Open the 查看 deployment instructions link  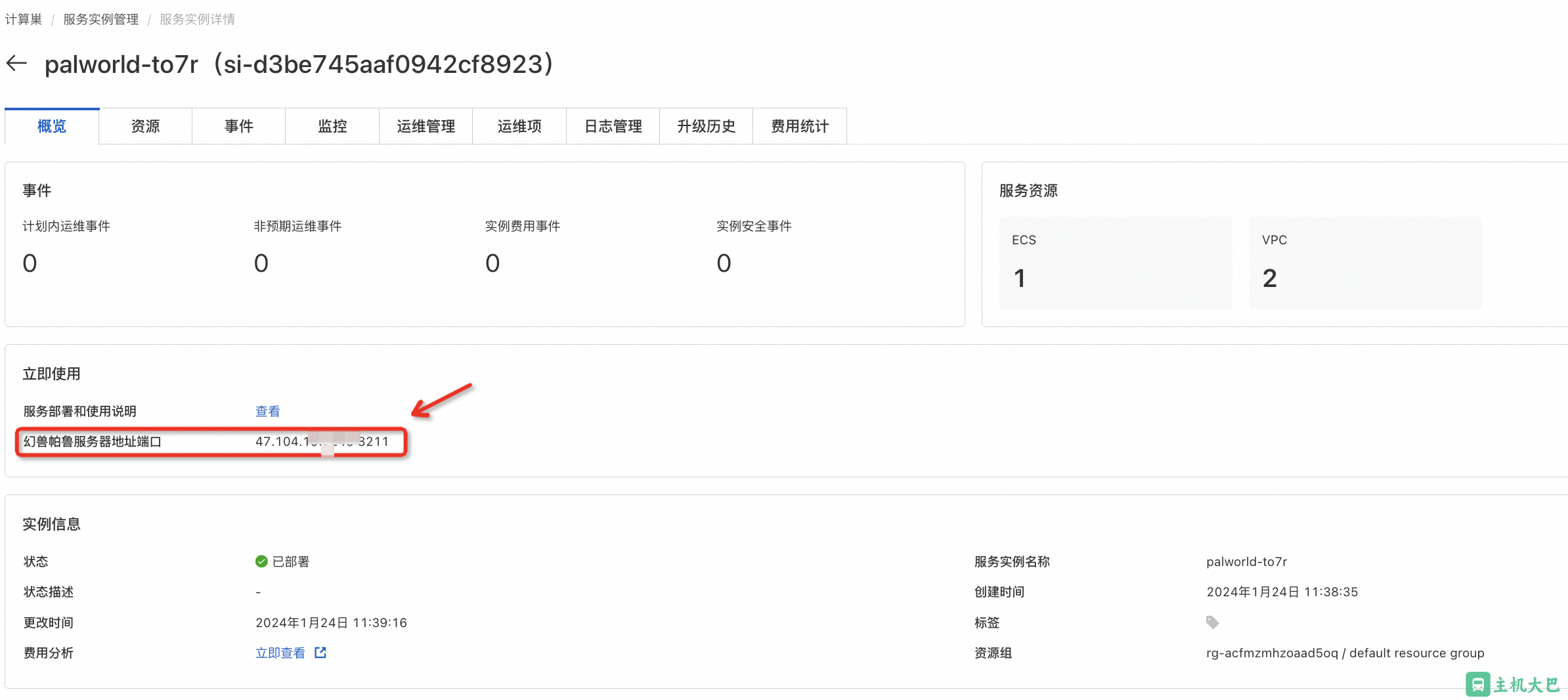268,411
